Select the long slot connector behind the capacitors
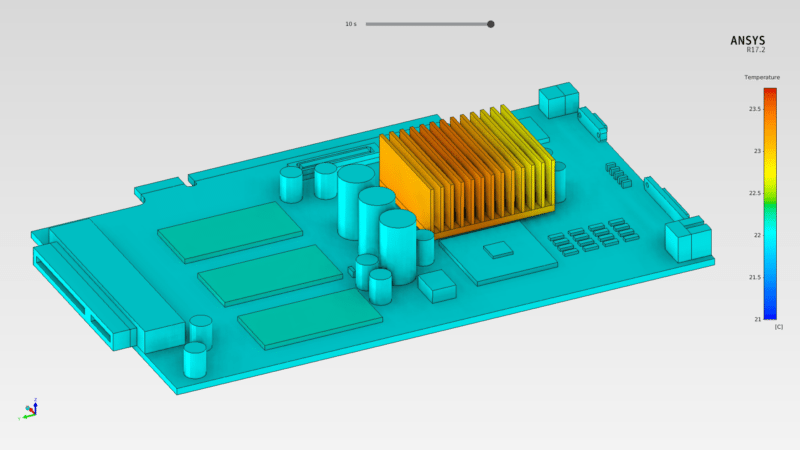The height and width of the screenshot is (450, 800). point(330,157)
